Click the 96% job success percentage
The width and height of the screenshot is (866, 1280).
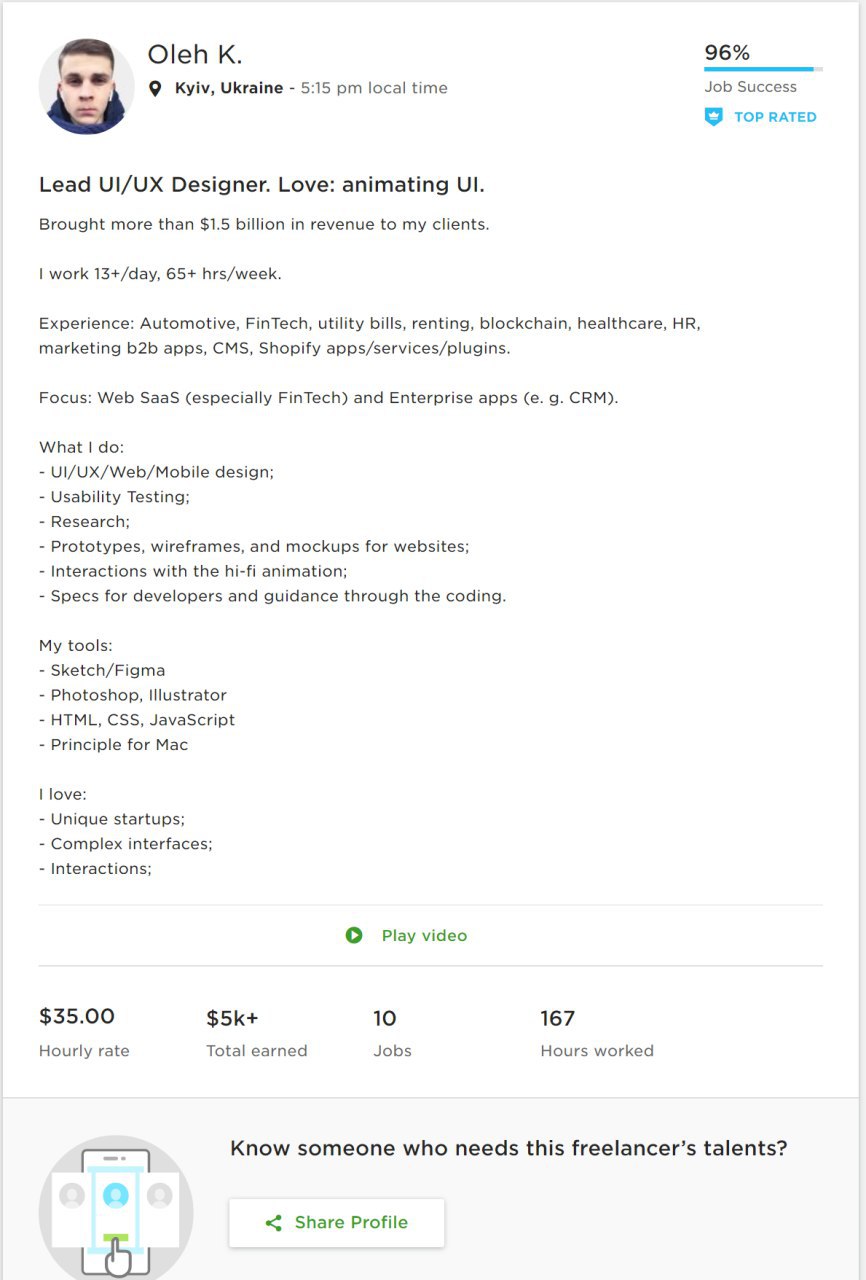tap(727, 53)
